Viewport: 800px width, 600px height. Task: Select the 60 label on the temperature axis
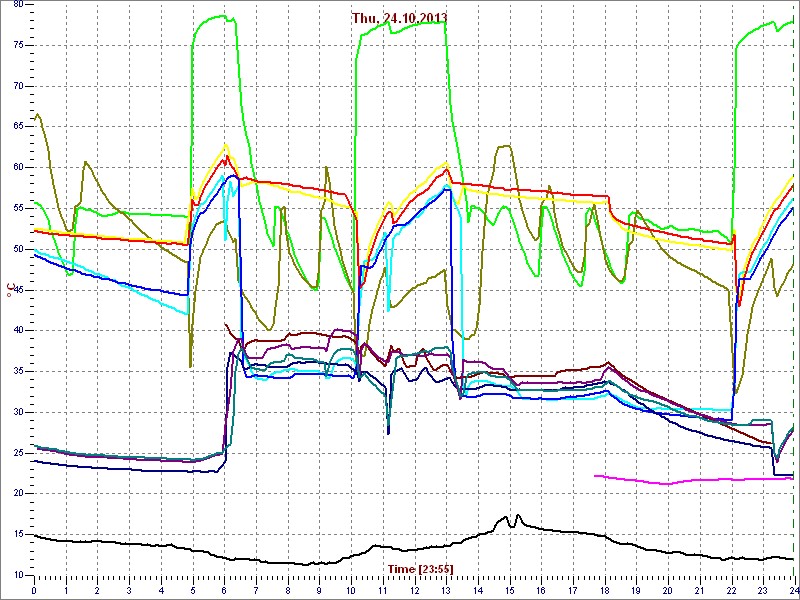point(18,168)
